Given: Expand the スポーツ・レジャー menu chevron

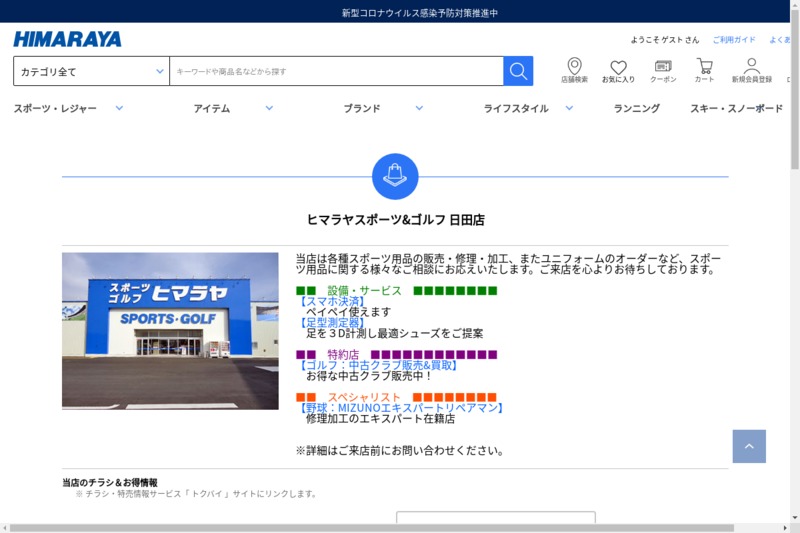Looking at the screenshot, I should tap(119, 108).
